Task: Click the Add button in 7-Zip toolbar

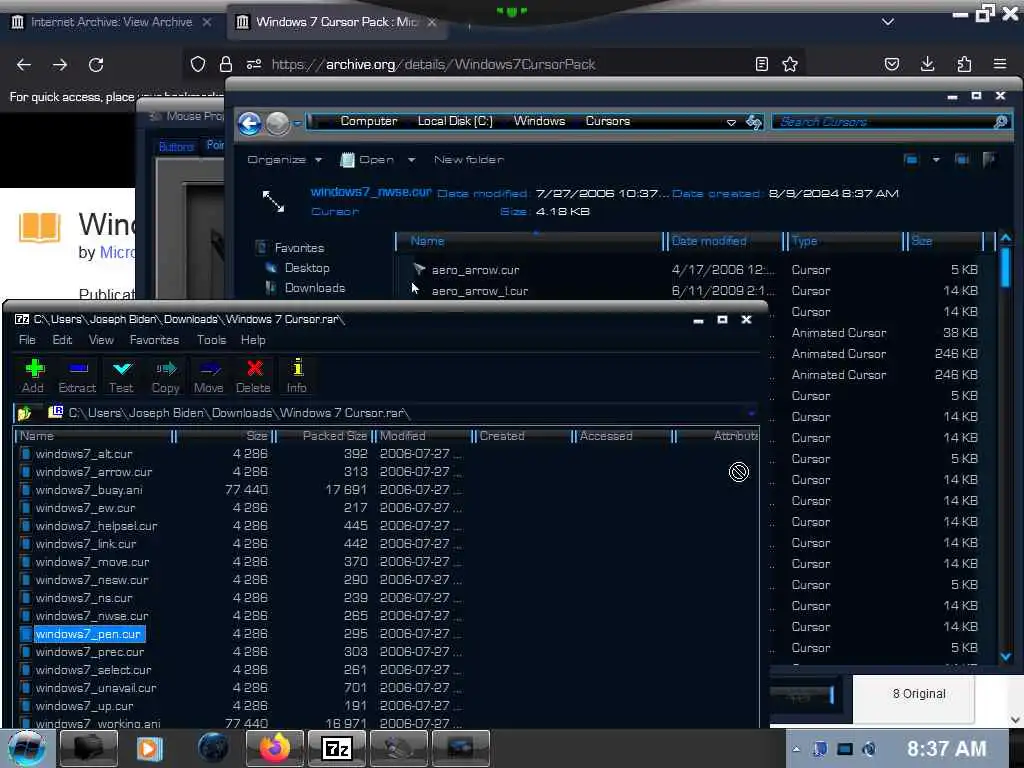Action: pyautogui.click(x=33, y=376)
